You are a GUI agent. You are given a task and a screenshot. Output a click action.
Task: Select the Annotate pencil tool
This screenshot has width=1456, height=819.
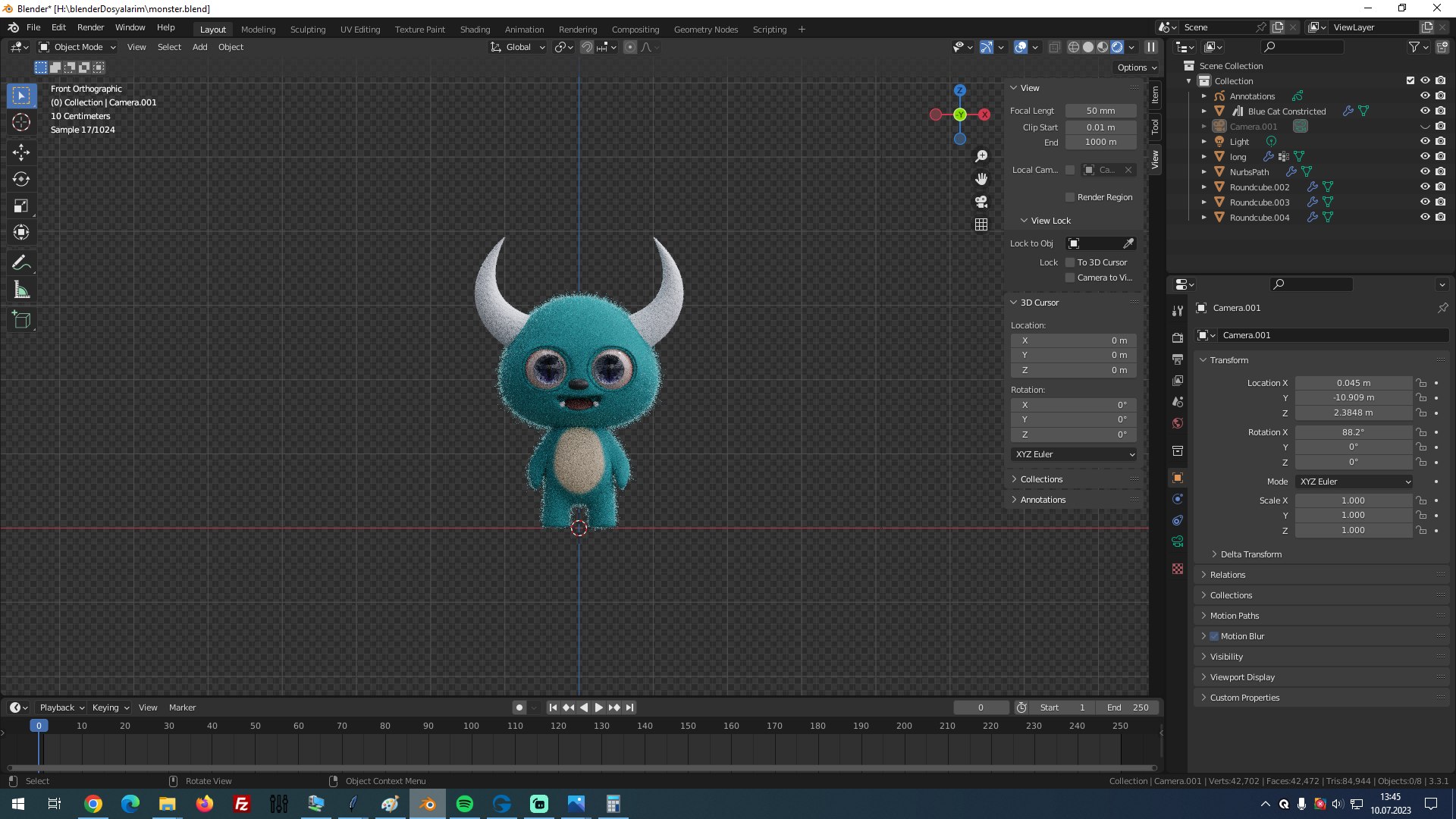21,263
